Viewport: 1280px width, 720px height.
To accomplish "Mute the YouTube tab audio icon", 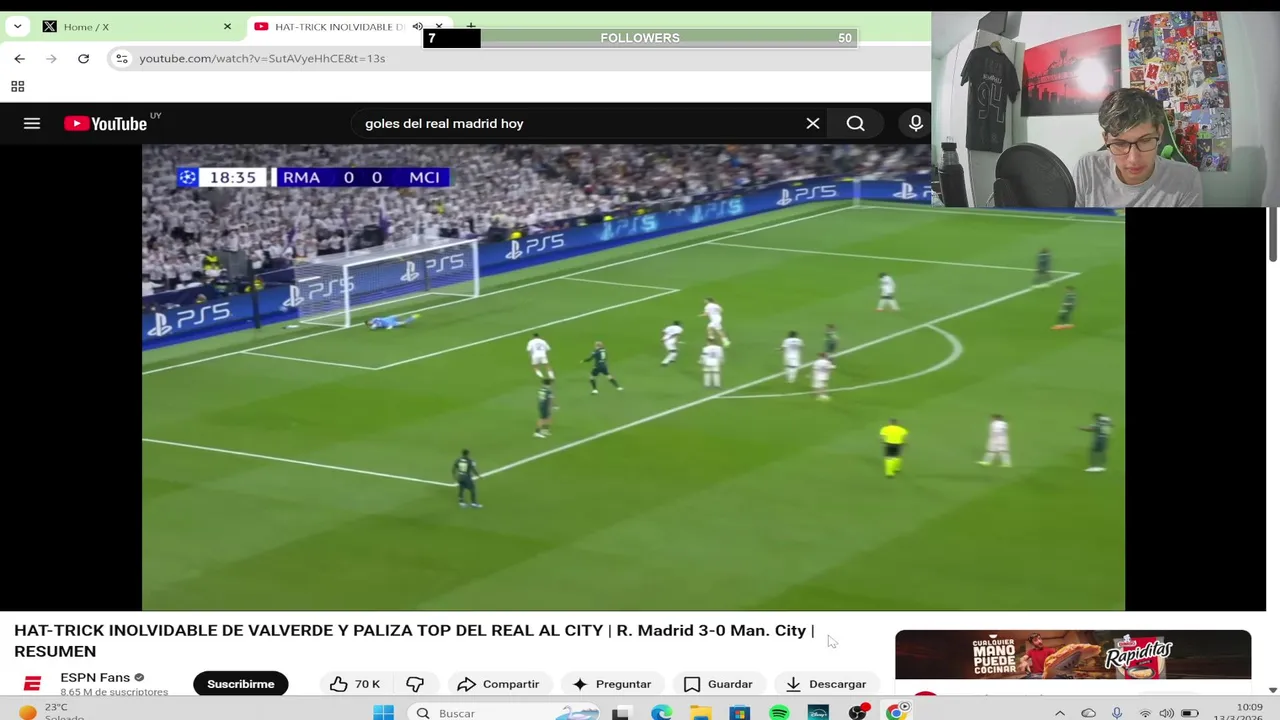I will pyautogui.click(x=418, y=27).
